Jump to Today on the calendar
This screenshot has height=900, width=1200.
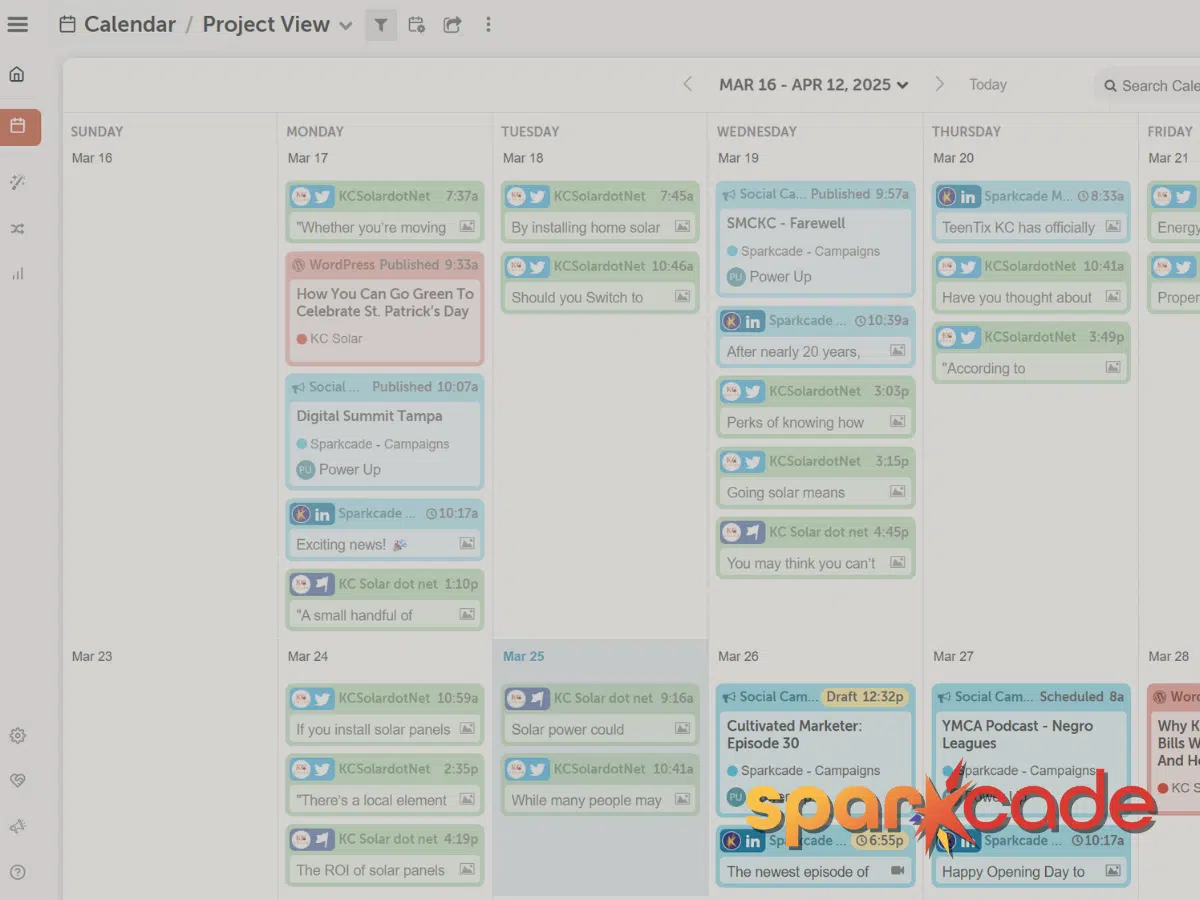click(x=987, y=85)
